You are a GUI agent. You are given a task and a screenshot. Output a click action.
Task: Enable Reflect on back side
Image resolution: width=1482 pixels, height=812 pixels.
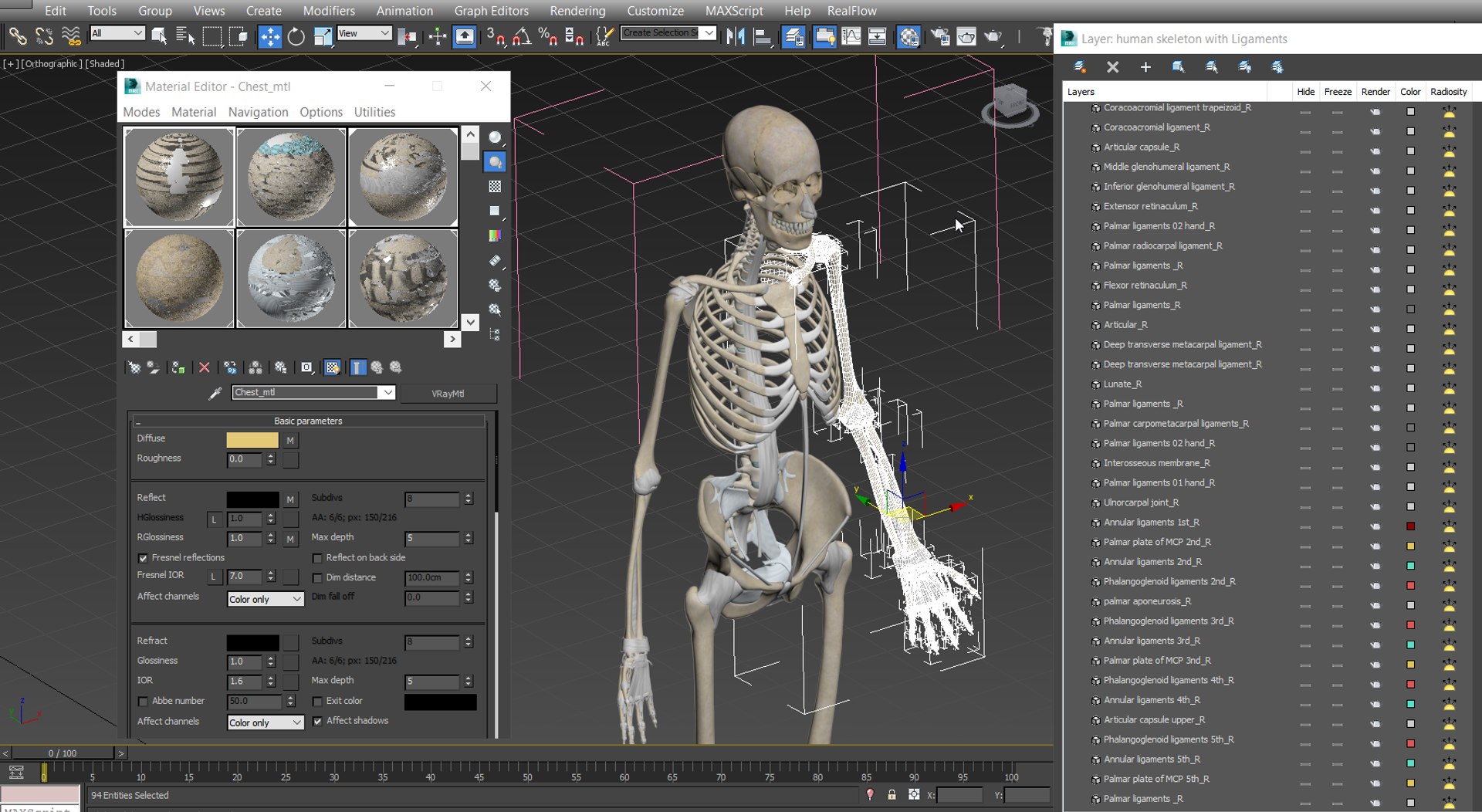point(317,558)
